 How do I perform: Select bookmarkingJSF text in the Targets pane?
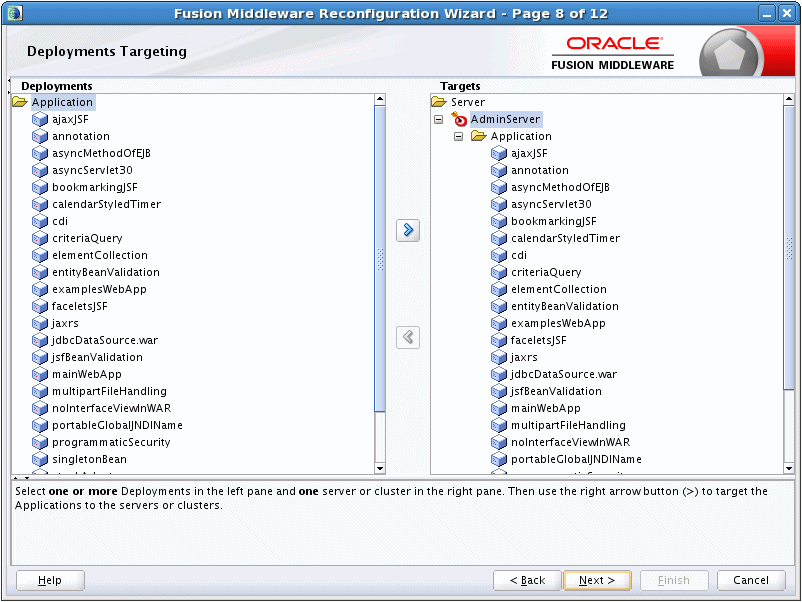[553, 221]
